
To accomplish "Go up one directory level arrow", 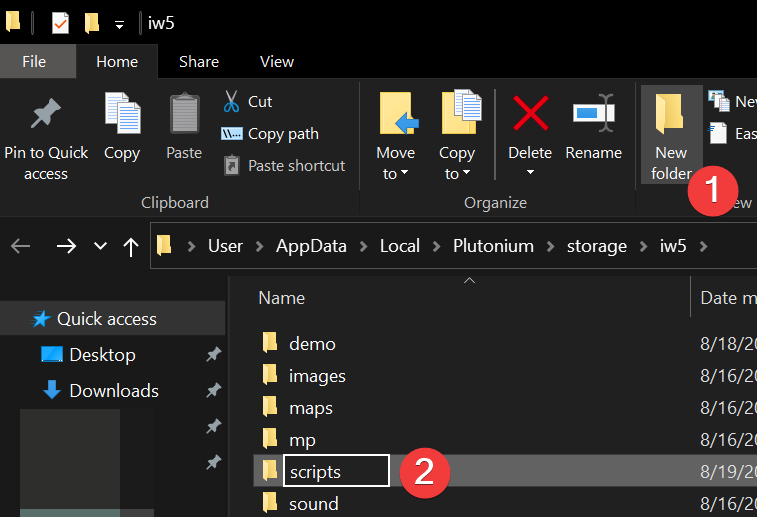I will 130,247.
